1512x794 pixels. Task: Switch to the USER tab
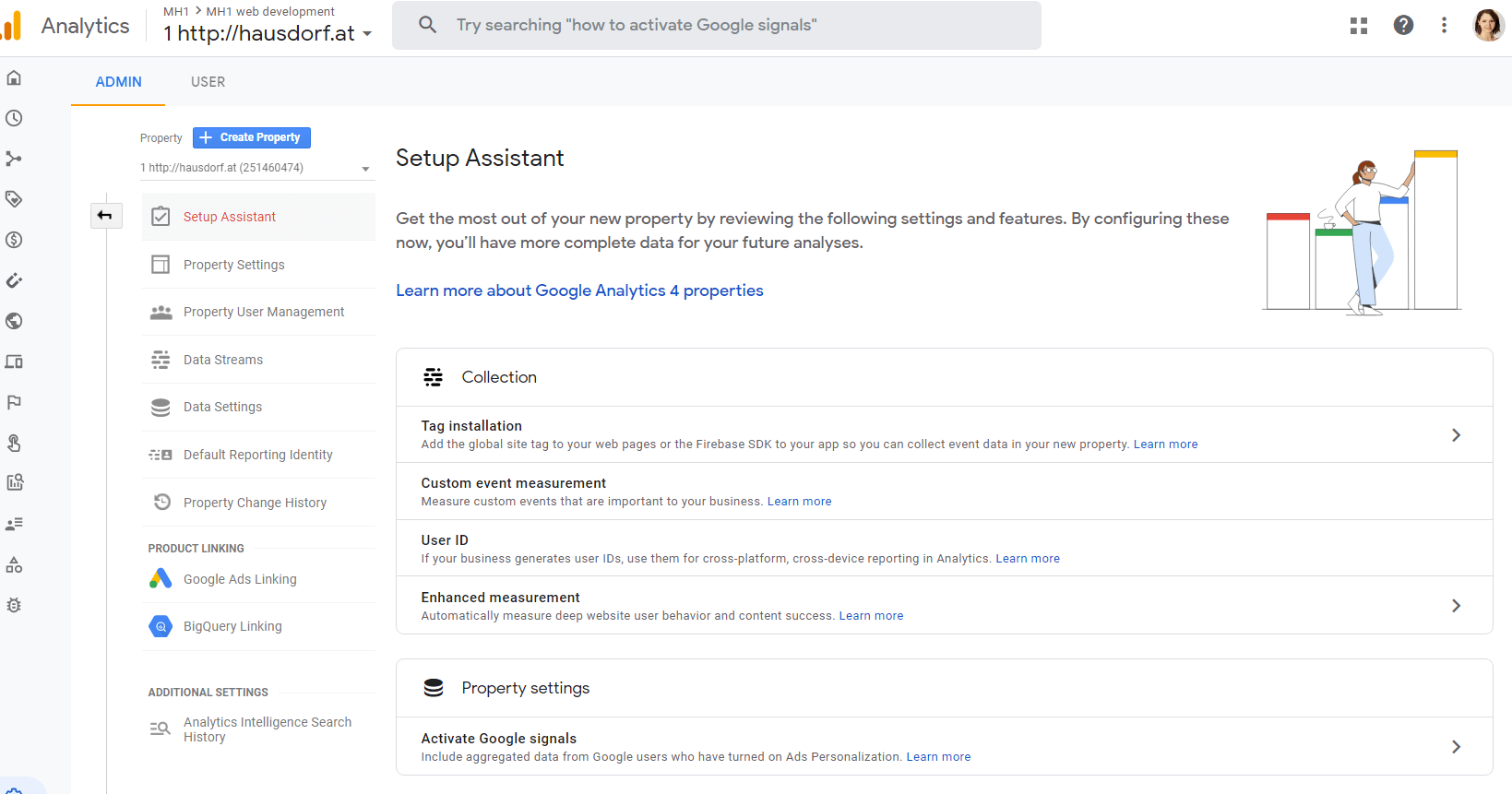point(208,82)
